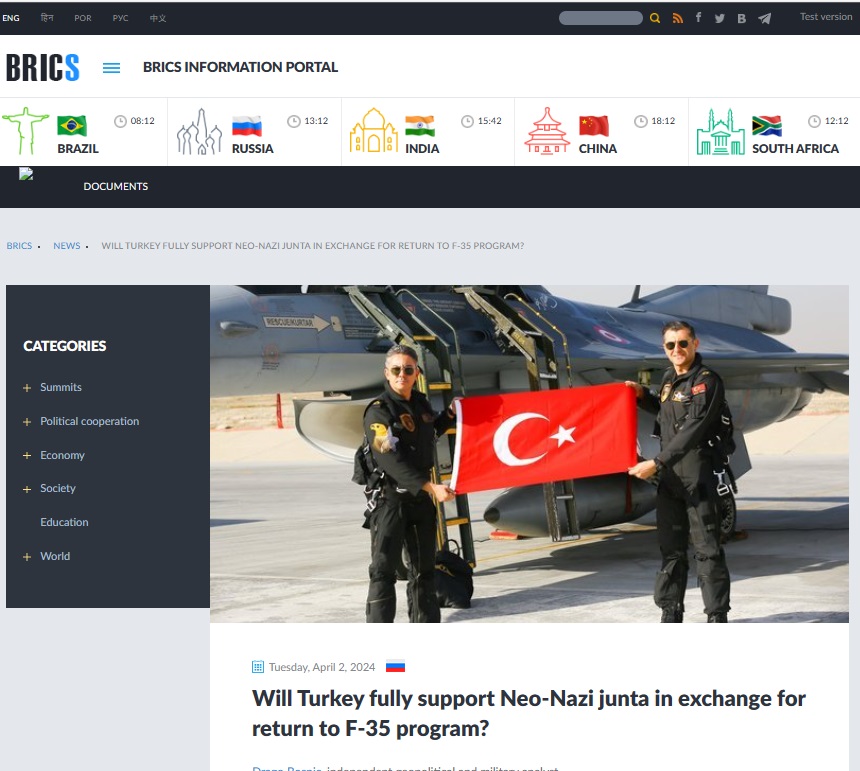Click the World category text
Screen dimensions: 860x771
[55, 556]
